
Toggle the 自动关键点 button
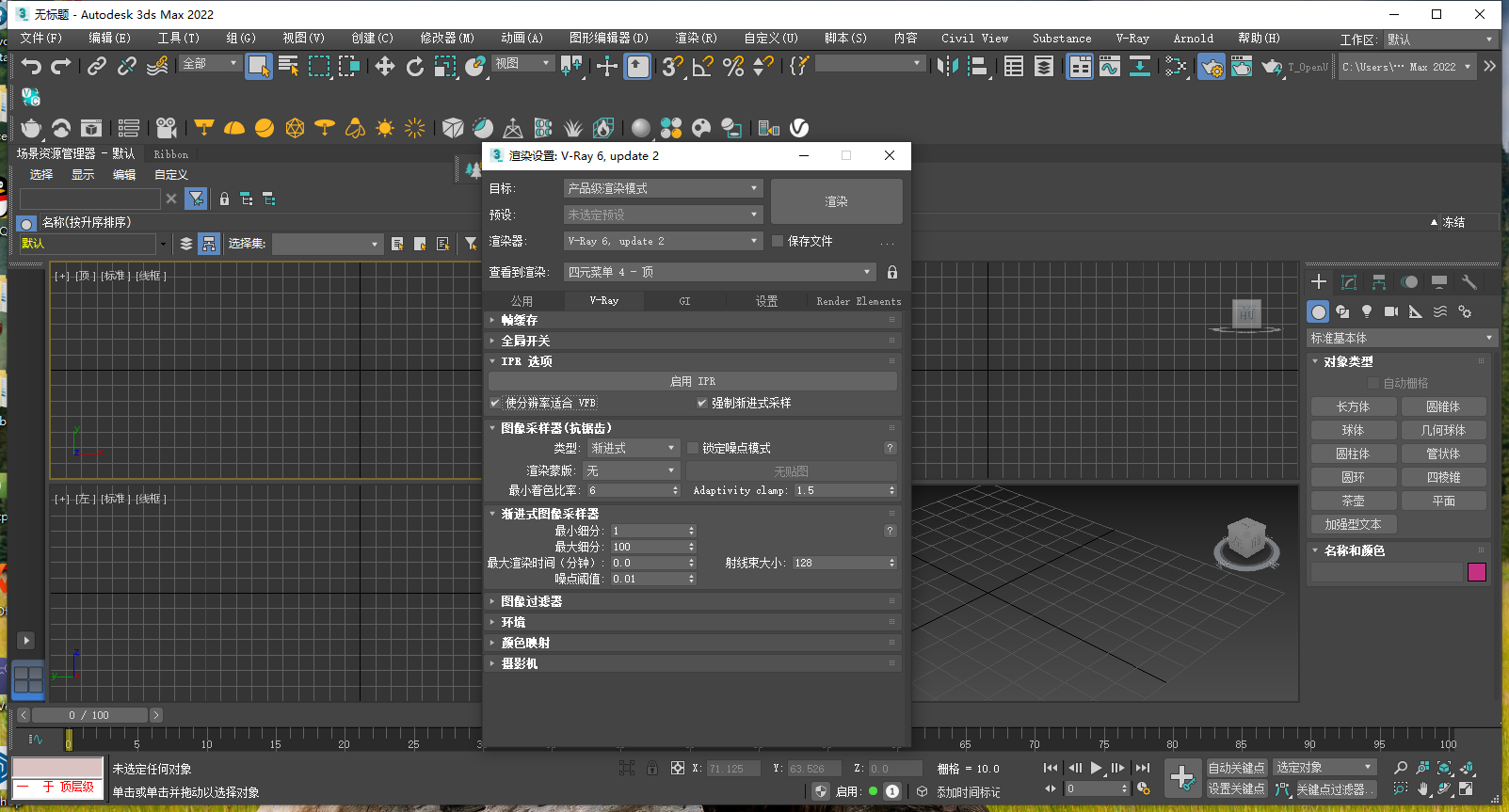[x=1237, y=768]
